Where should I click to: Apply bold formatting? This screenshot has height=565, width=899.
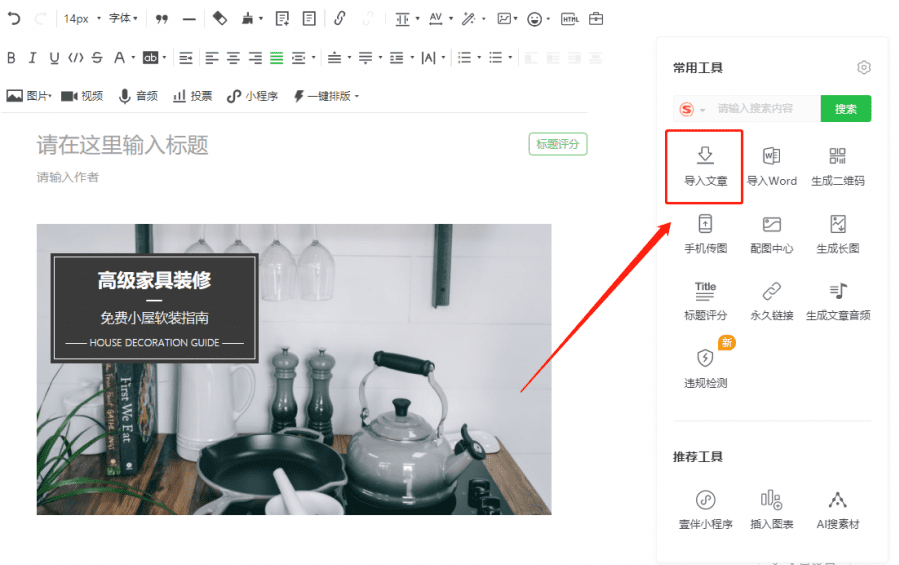11,57
